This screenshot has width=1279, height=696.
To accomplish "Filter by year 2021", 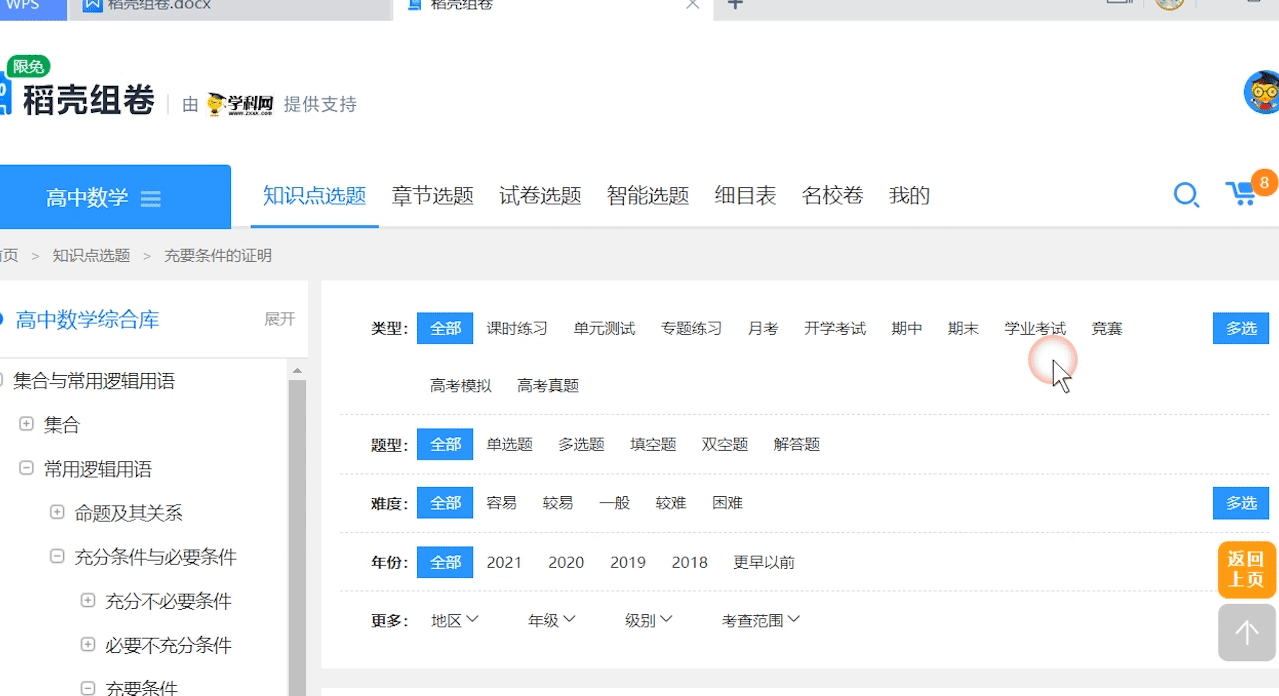I will (504, 562).
